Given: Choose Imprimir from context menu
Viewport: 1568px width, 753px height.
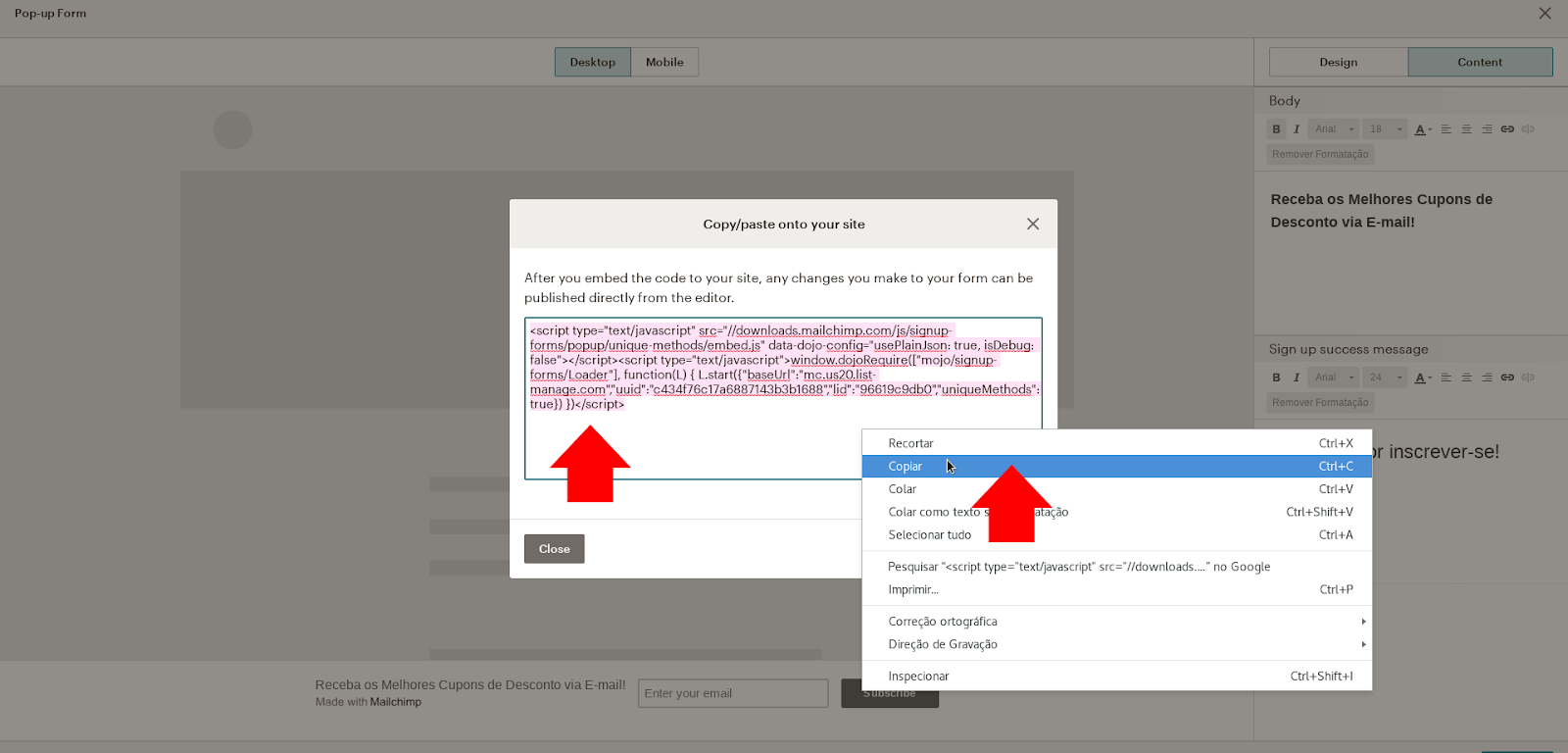Looking at the screenshot, I should coord(1117,589).
